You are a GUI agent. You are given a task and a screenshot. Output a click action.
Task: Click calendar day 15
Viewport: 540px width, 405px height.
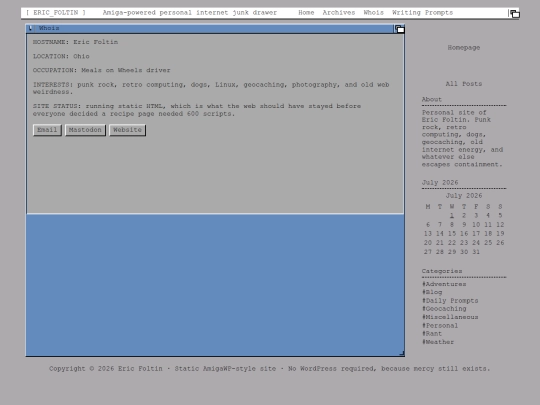click(x=451, y=234)
